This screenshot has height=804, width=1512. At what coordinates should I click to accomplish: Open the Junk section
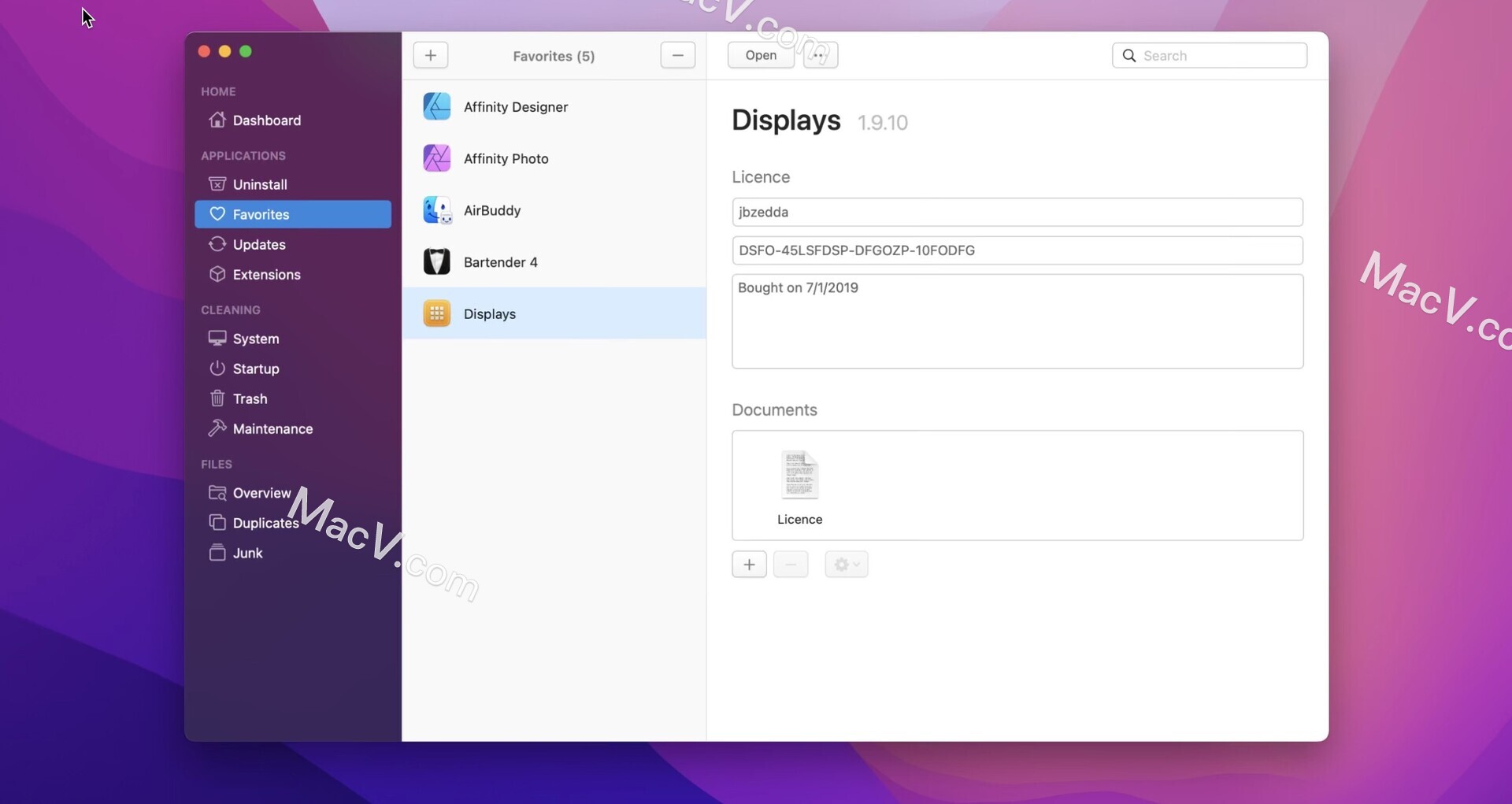pos(293,553)
